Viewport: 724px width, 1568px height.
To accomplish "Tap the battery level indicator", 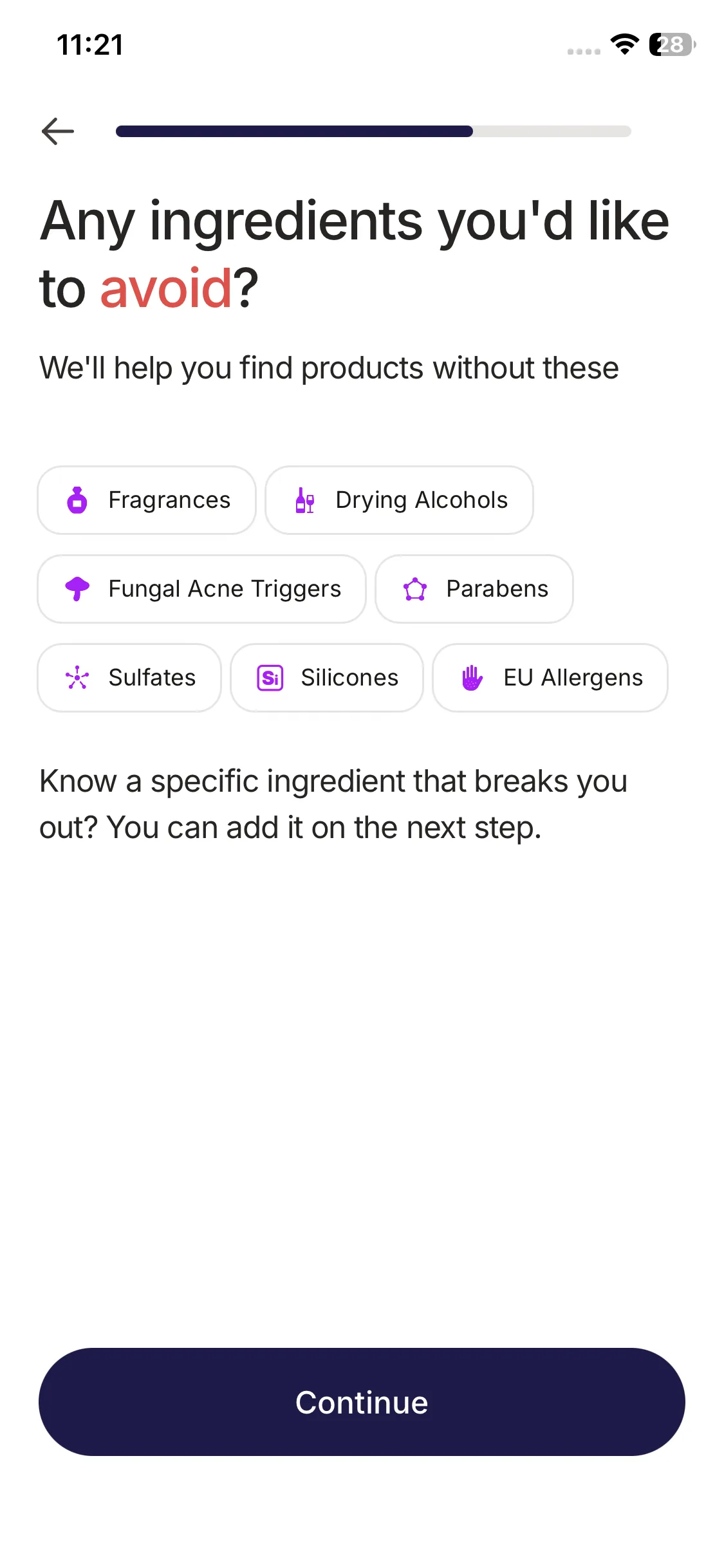I will [671, 44].
